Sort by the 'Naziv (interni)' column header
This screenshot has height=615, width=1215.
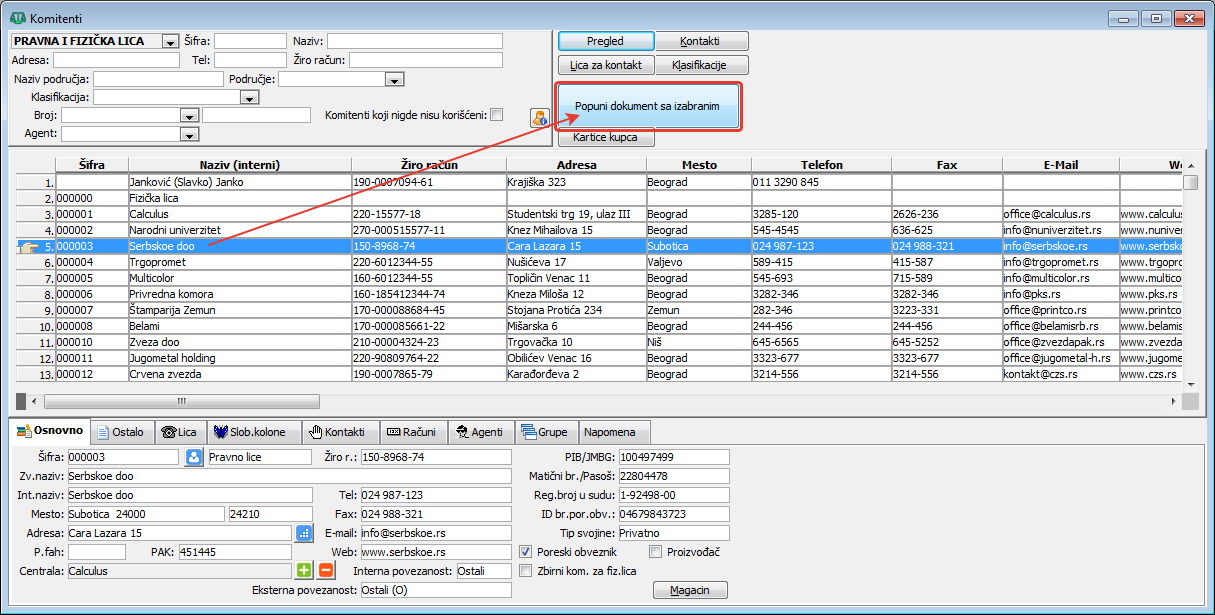pyautogui.click(x=240, y=165)
